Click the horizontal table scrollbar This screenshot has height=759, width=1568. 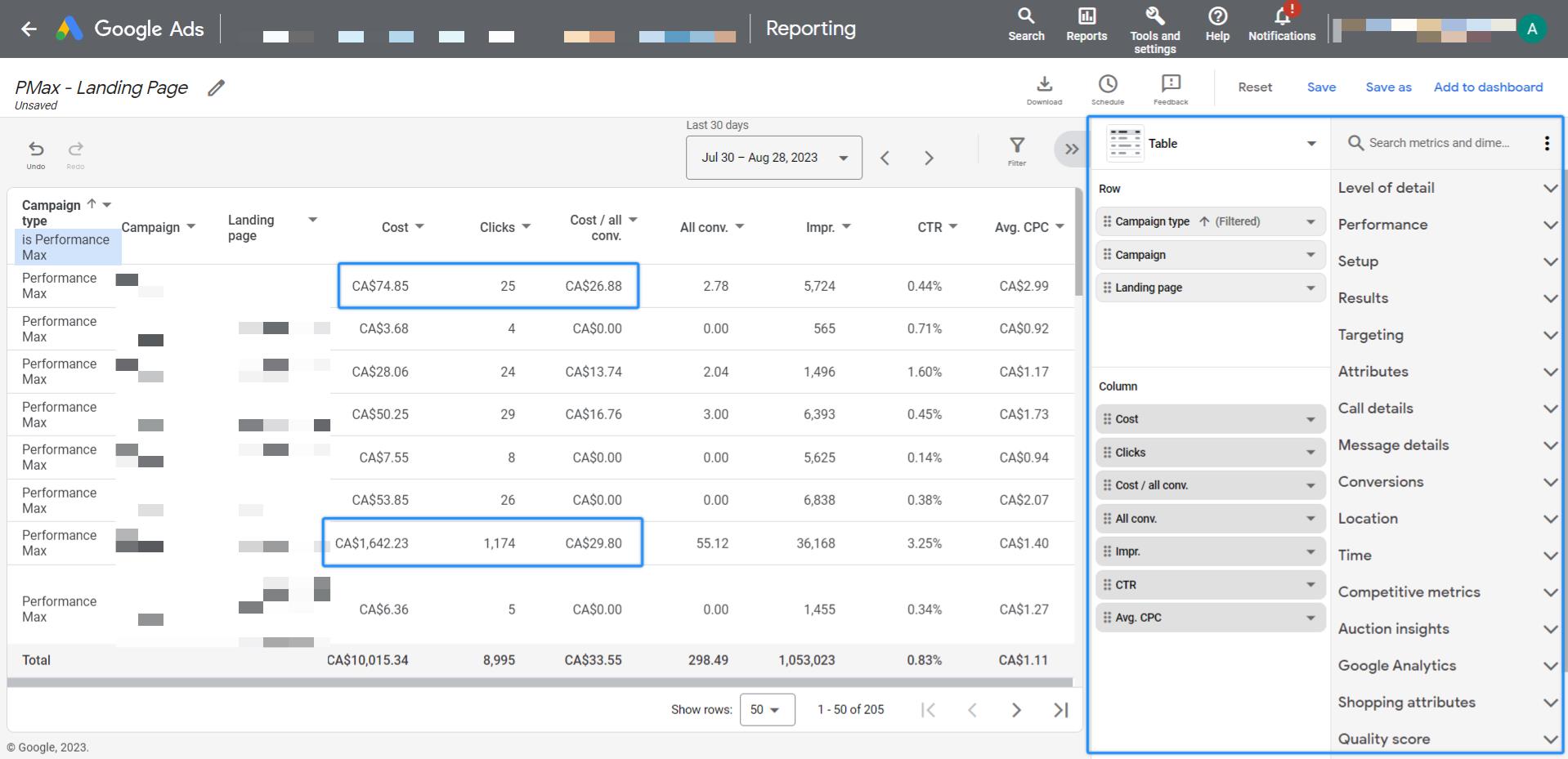point(540,681)
